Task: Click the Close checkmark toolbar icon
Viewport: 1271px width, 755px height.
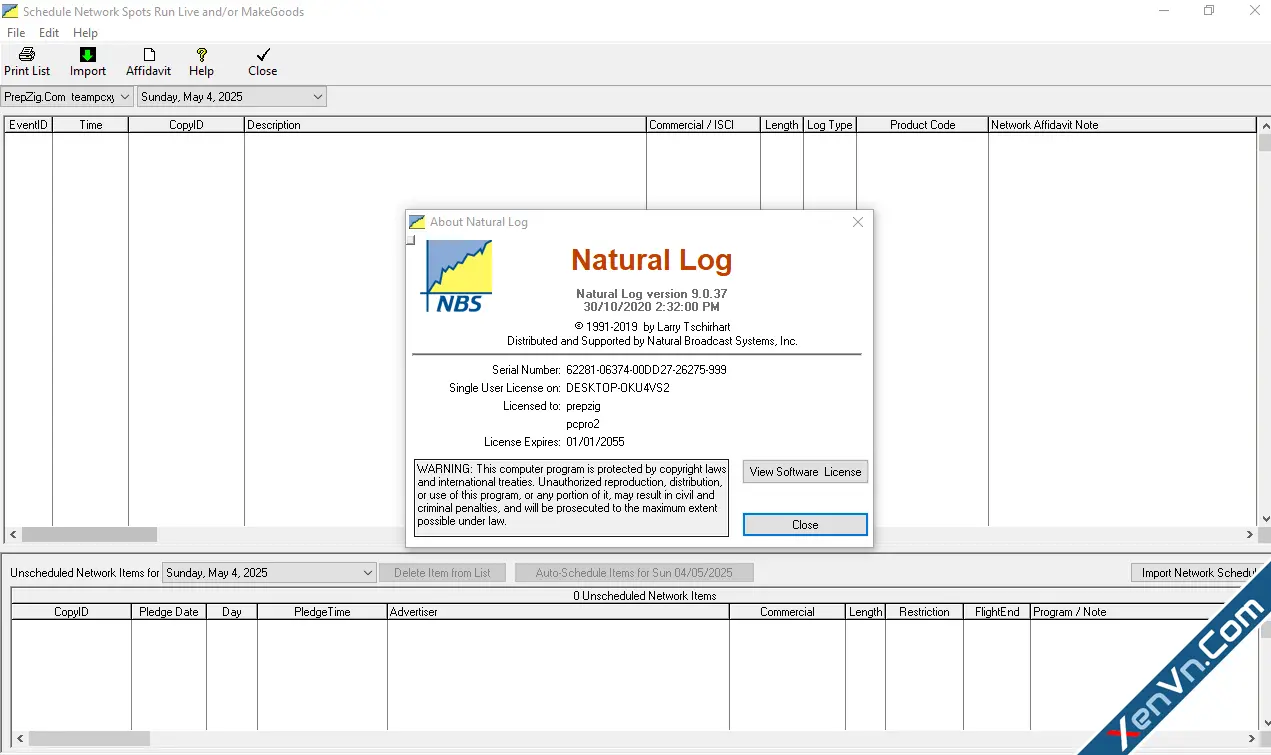Action: tap(263, 54)
